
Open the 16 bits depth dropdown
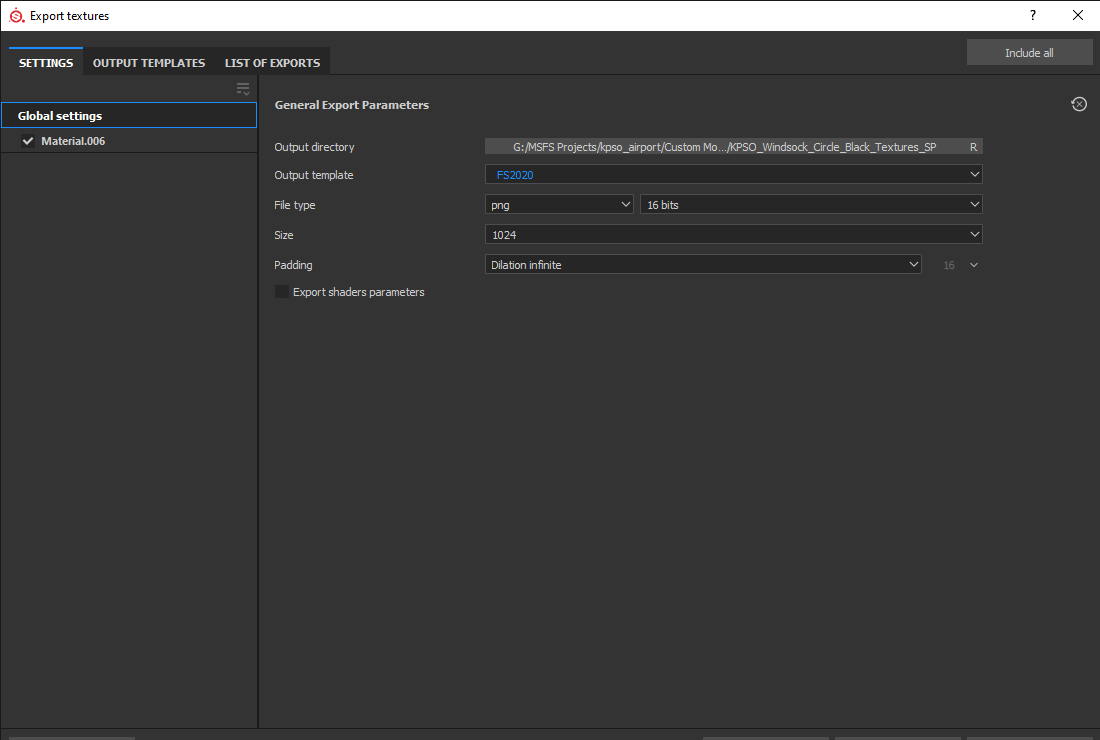point(811,205)
